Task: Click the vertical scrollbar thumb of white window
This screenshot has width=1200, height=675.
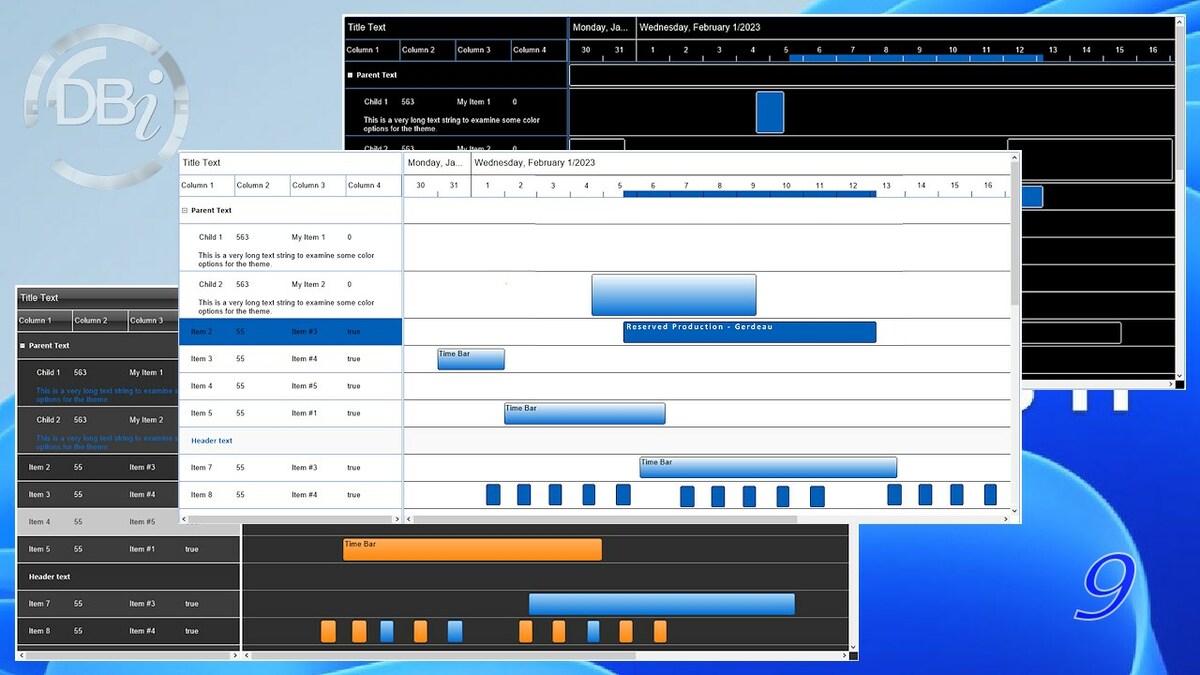Action: [1015, 235]
